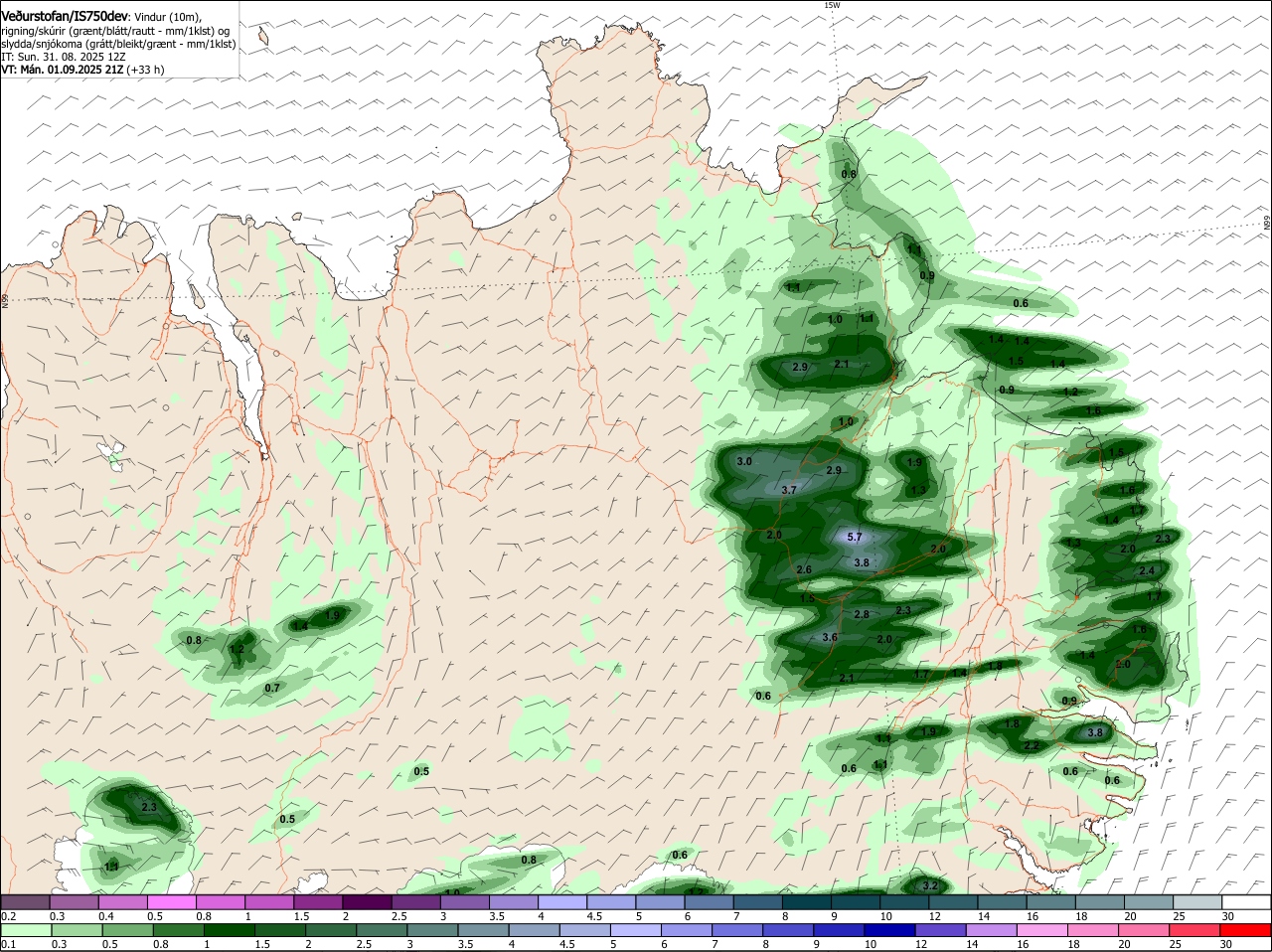This screenshot has height=952, width=1272.
Task: Pick the lightest green swatch between 0.1 and 0.3, lower legend
Action: coord(25,930)
